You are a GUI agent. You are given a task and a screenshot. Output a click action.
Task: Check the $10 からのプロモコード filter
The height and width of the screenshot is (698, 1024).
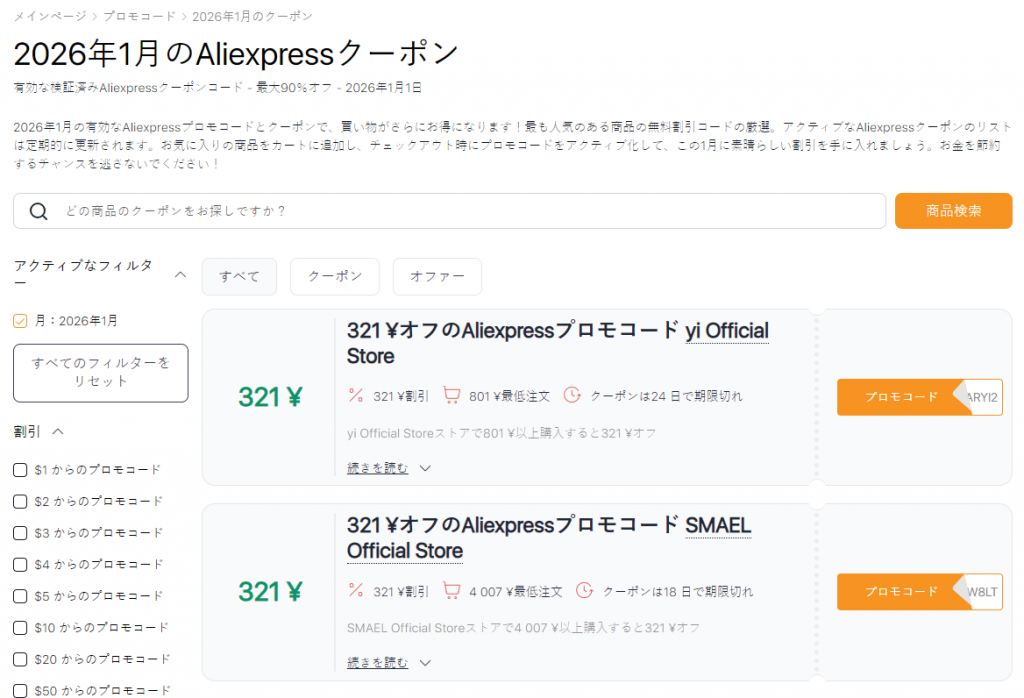(x=18, y=627)
